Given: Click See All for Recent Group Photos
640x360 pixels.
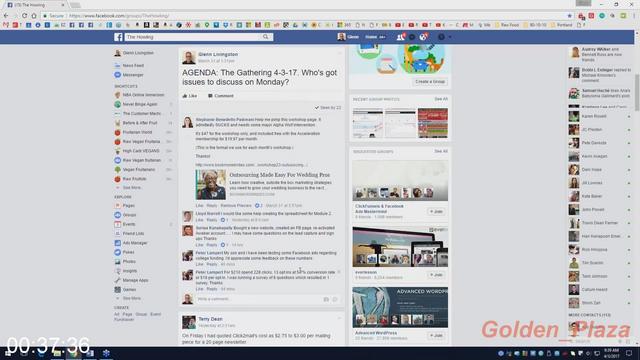Looking at the screenshot, I should [x=441, y=99].
